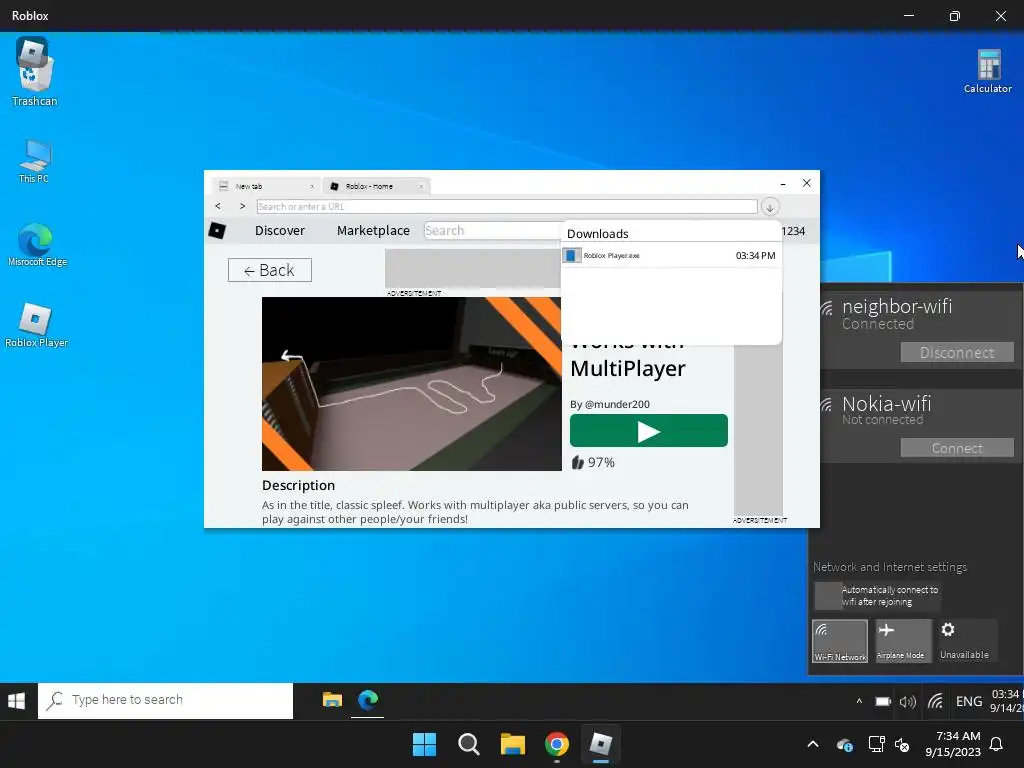Click the ENG language indicator
This screenshot has width=1024, height=768.
click(x=968, y=701)
